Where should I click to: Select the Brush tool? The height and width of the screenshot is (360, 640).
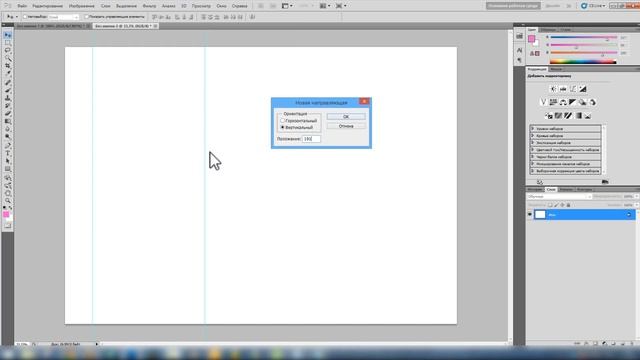pyautogui.click(x=8, y=90)
